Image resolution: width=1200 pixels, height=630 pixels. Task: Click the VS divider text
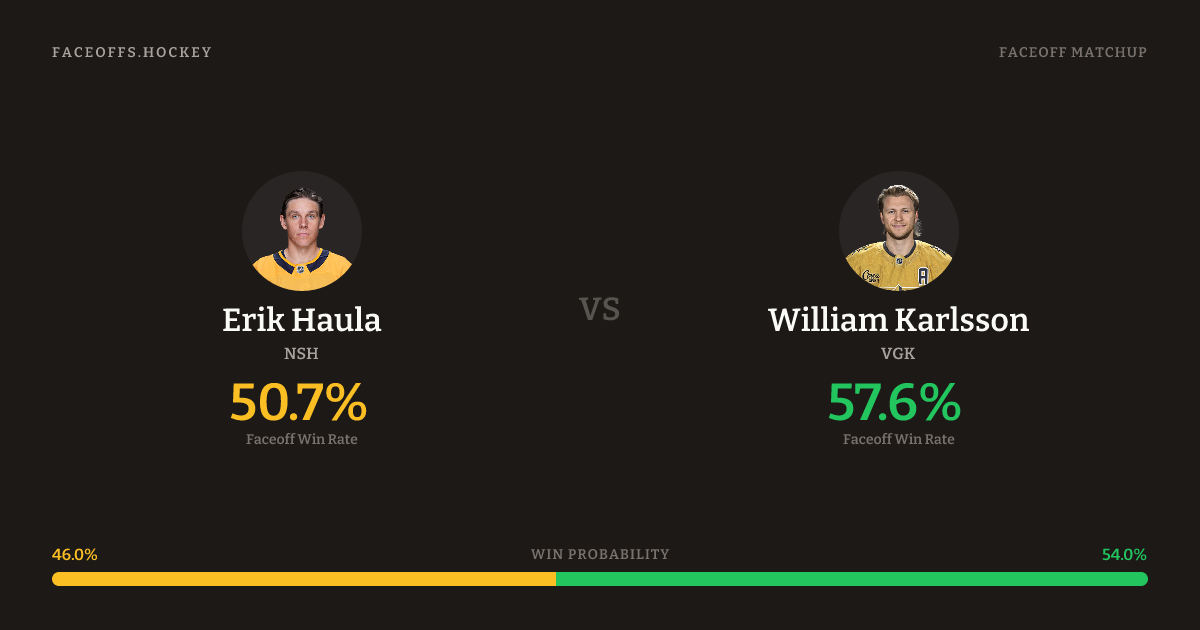[600, 309]
